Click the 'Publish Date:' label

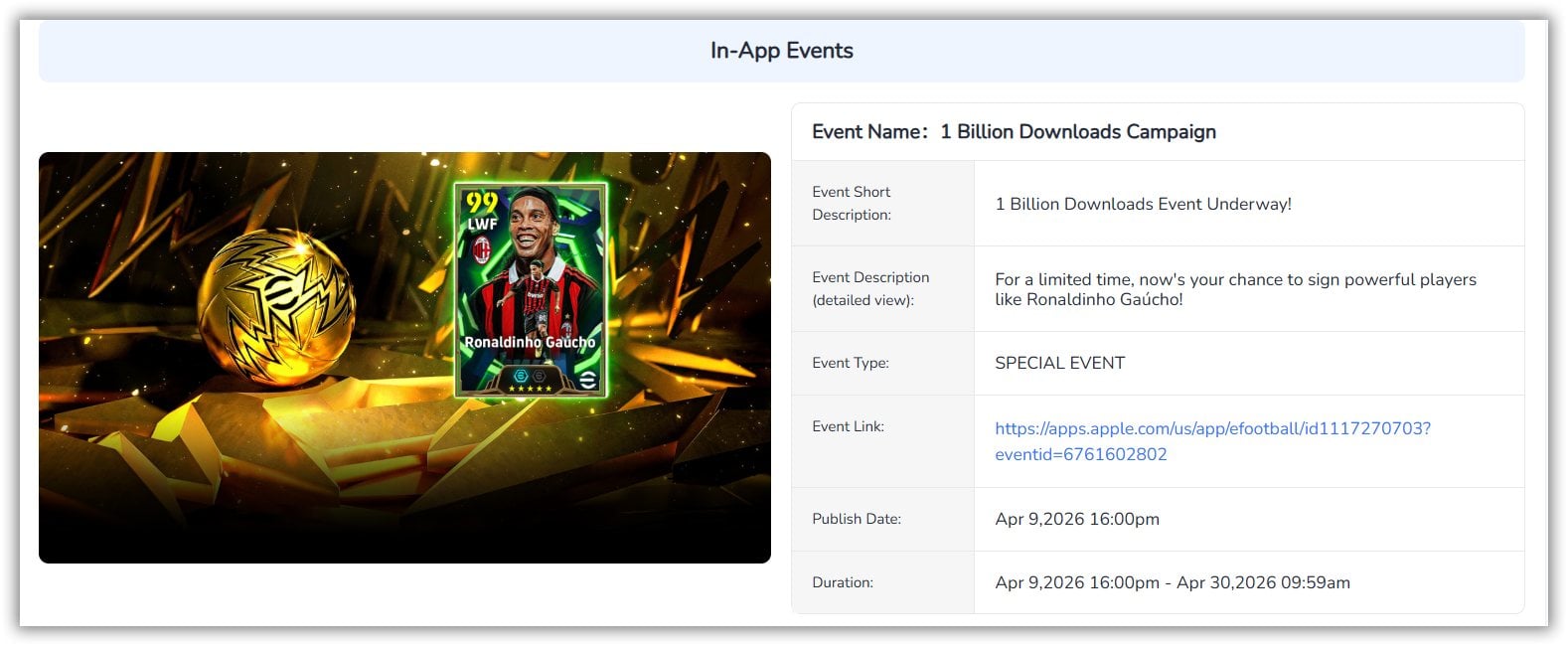click(857, 519)
